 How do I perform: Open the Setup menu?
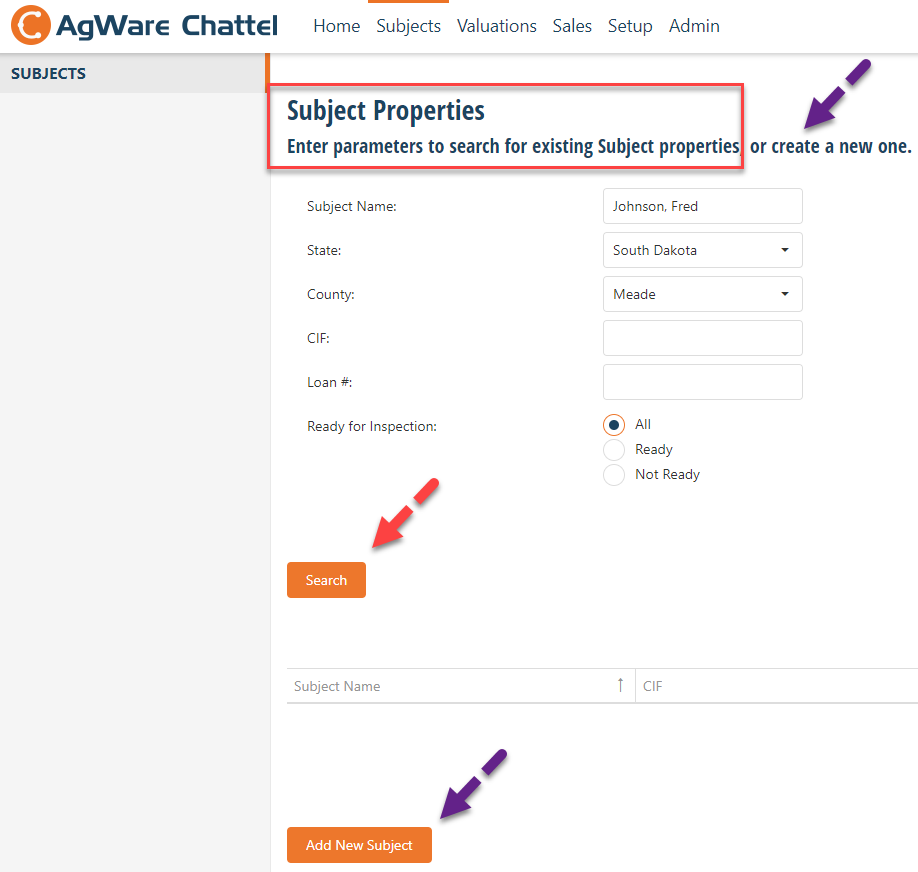point(630,26)
